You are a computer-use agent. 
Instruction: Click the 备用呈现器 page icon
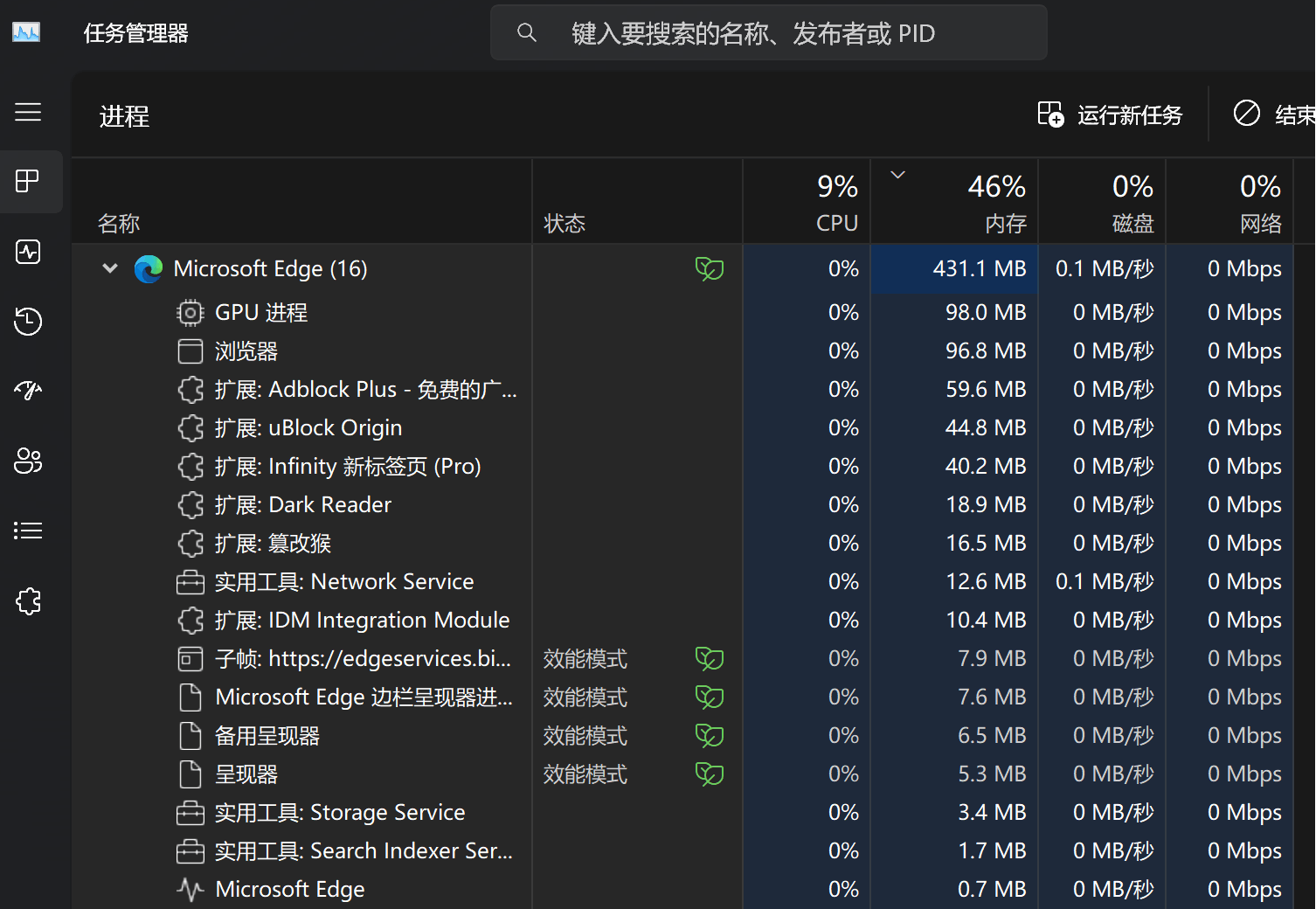point(190,736)
